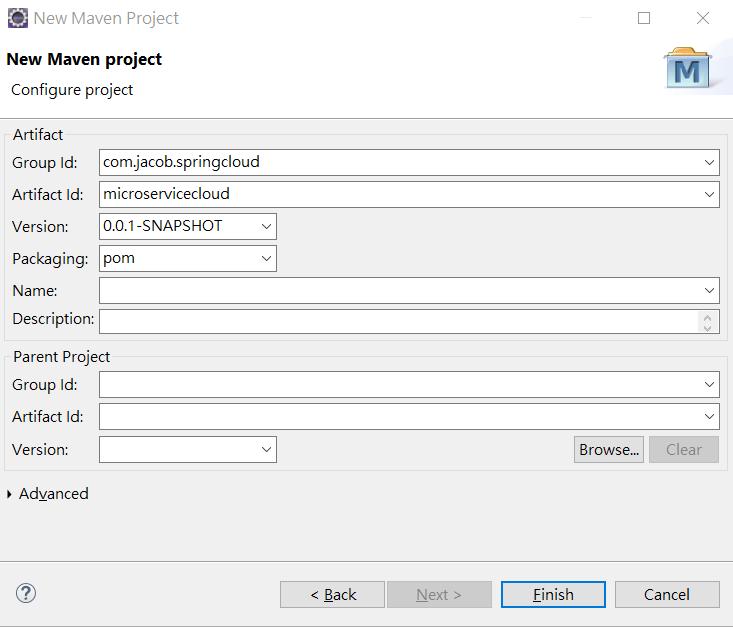
Task: Click the Finish button
Action: point(553,594)
